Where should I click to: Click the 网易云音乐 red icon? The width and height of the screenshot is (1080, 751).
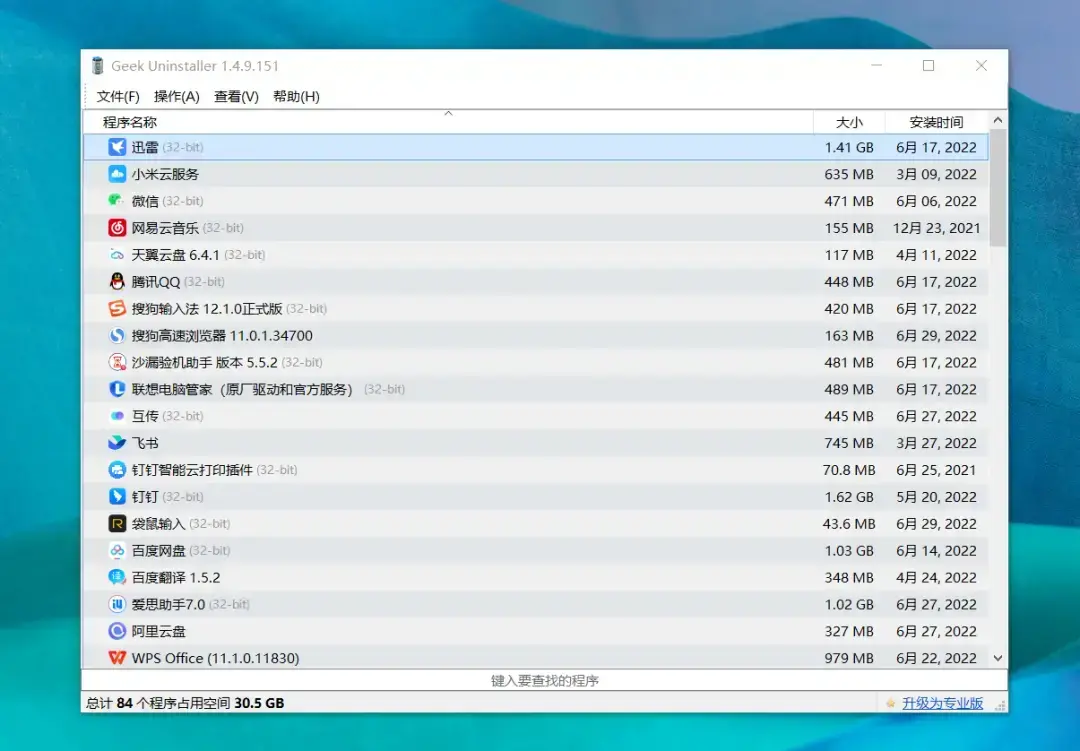click(x=117, y=228)
